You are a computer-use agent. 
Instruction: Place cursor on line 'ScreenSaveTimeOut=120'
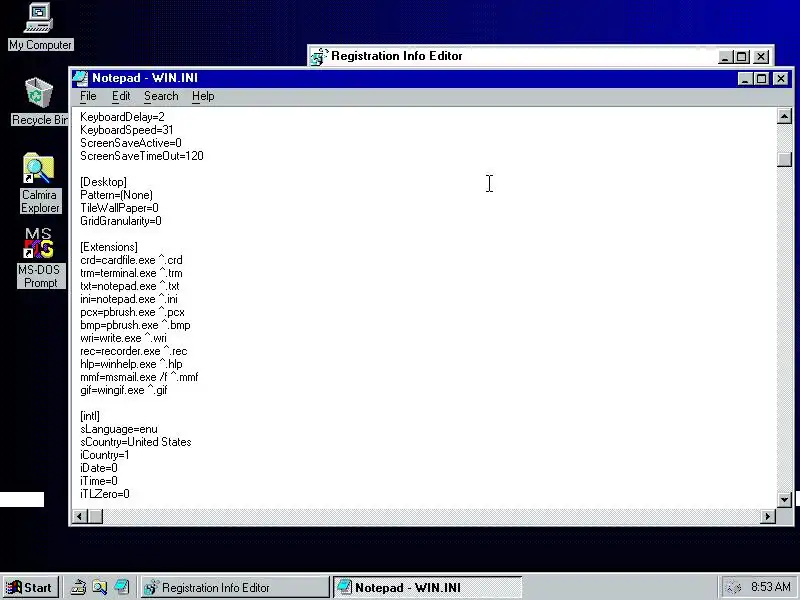pos(142,156)
